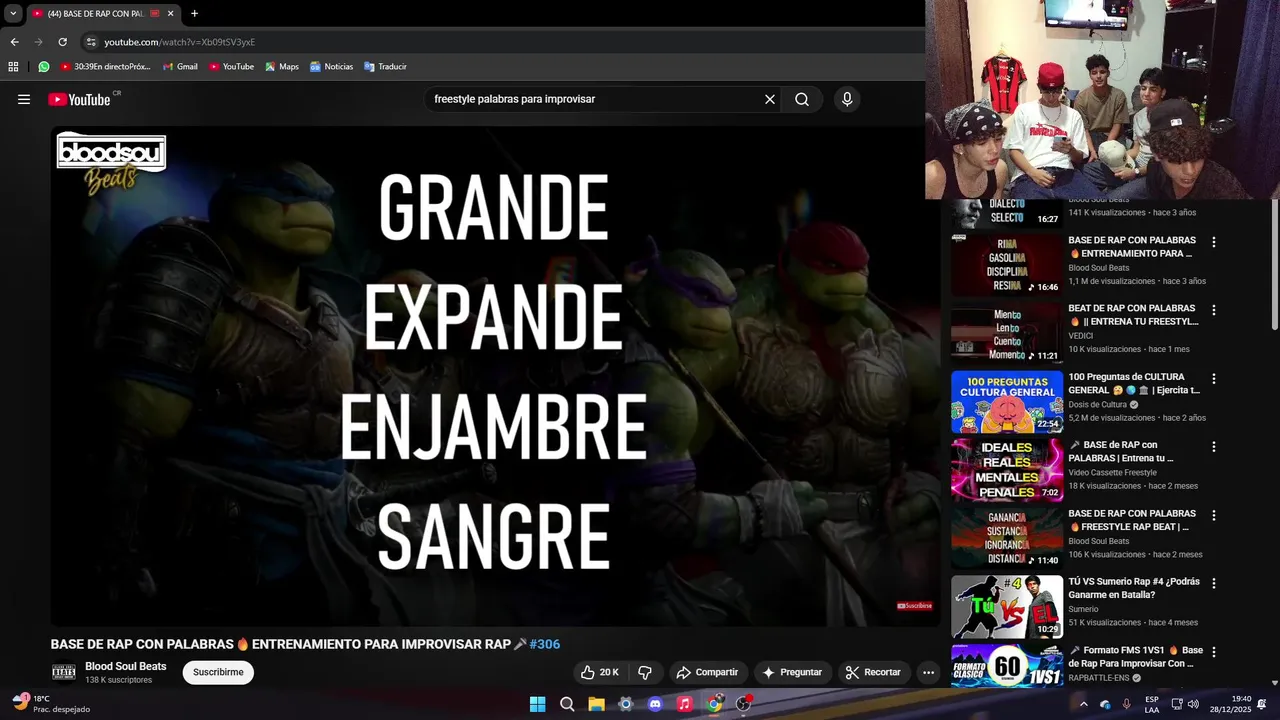Open the WhatsApp bookmark
Viewport: 1280px width, 720px height.
tap(44, 67)
